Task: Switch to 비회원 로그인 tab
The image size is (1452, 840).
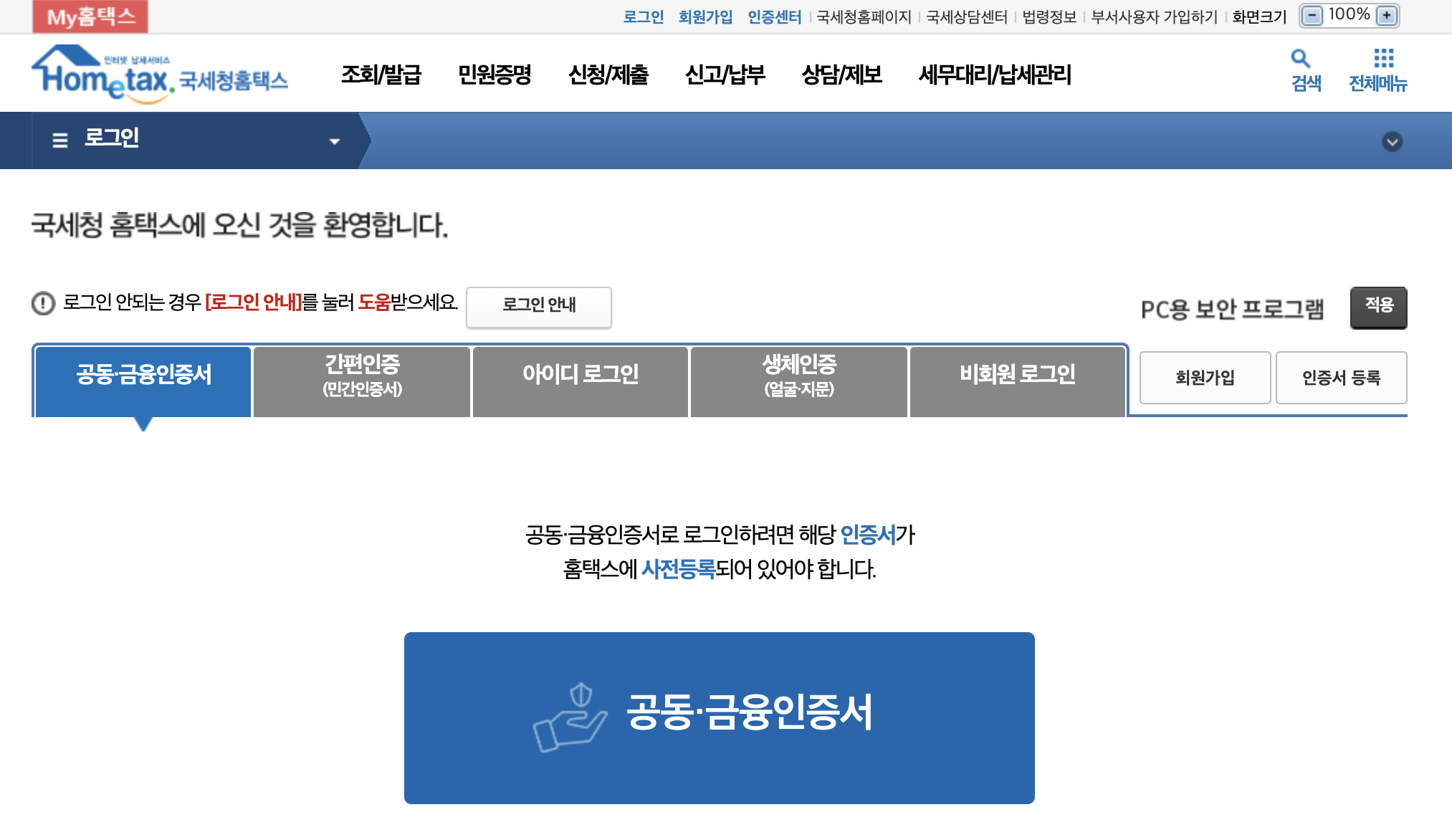Action: [x=1017, y=381]
